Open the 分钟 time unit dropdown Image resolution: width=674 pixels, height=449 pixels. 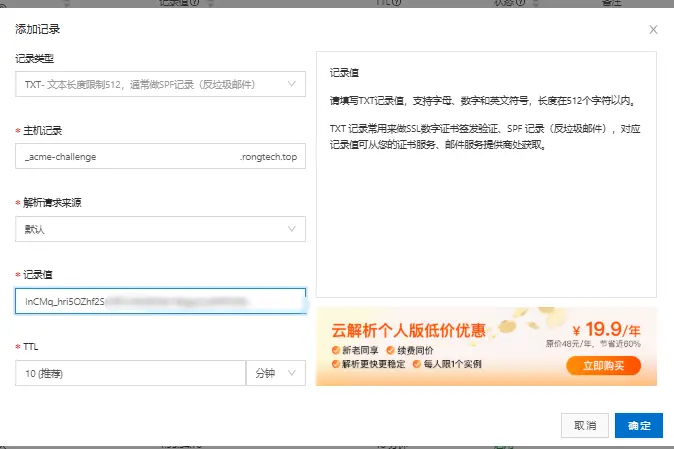coord(275,373)
